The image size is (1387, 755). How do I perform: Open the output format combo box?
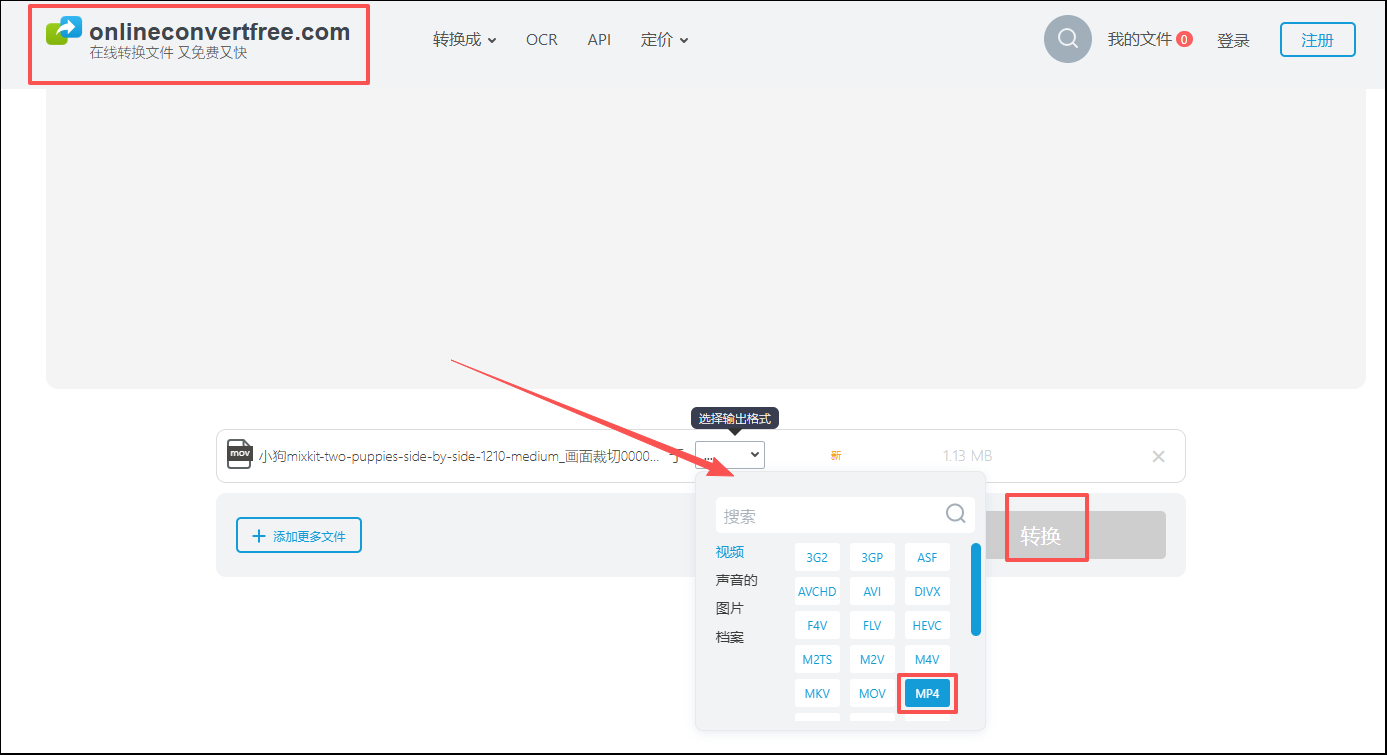(x=730, y=454)
